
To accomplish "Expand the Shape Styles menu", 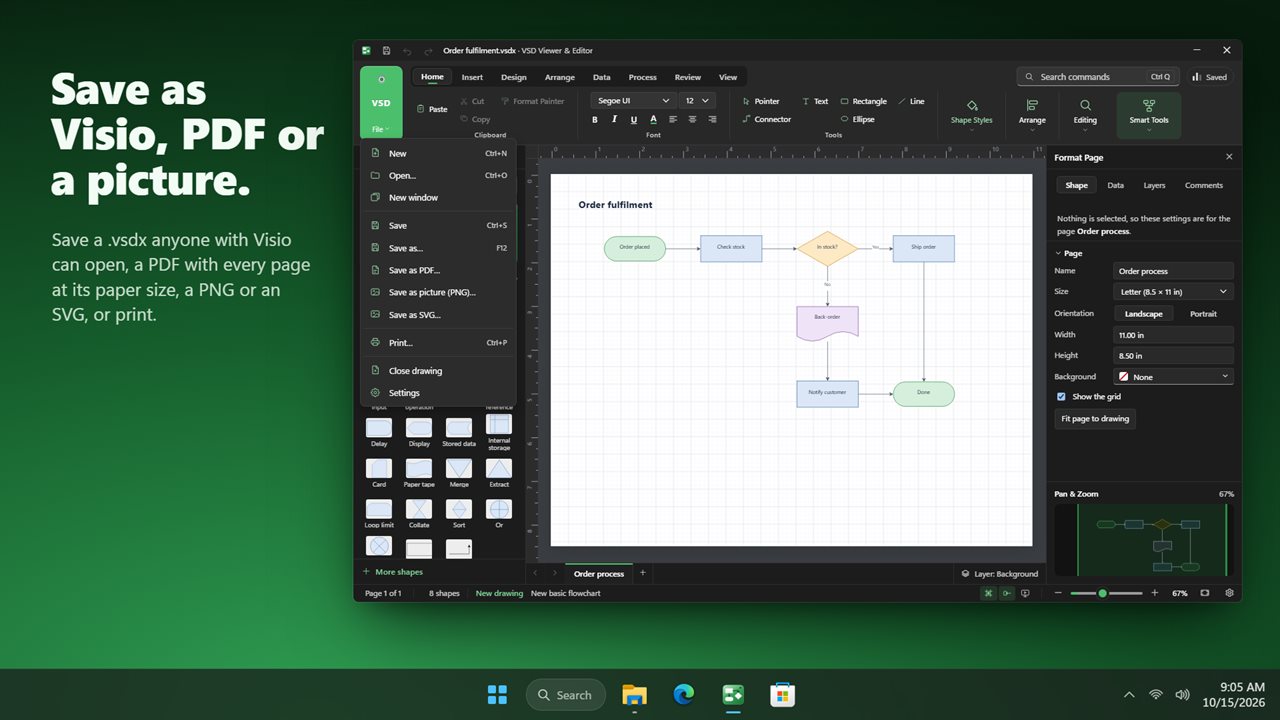I will click(x=971, y=112).
